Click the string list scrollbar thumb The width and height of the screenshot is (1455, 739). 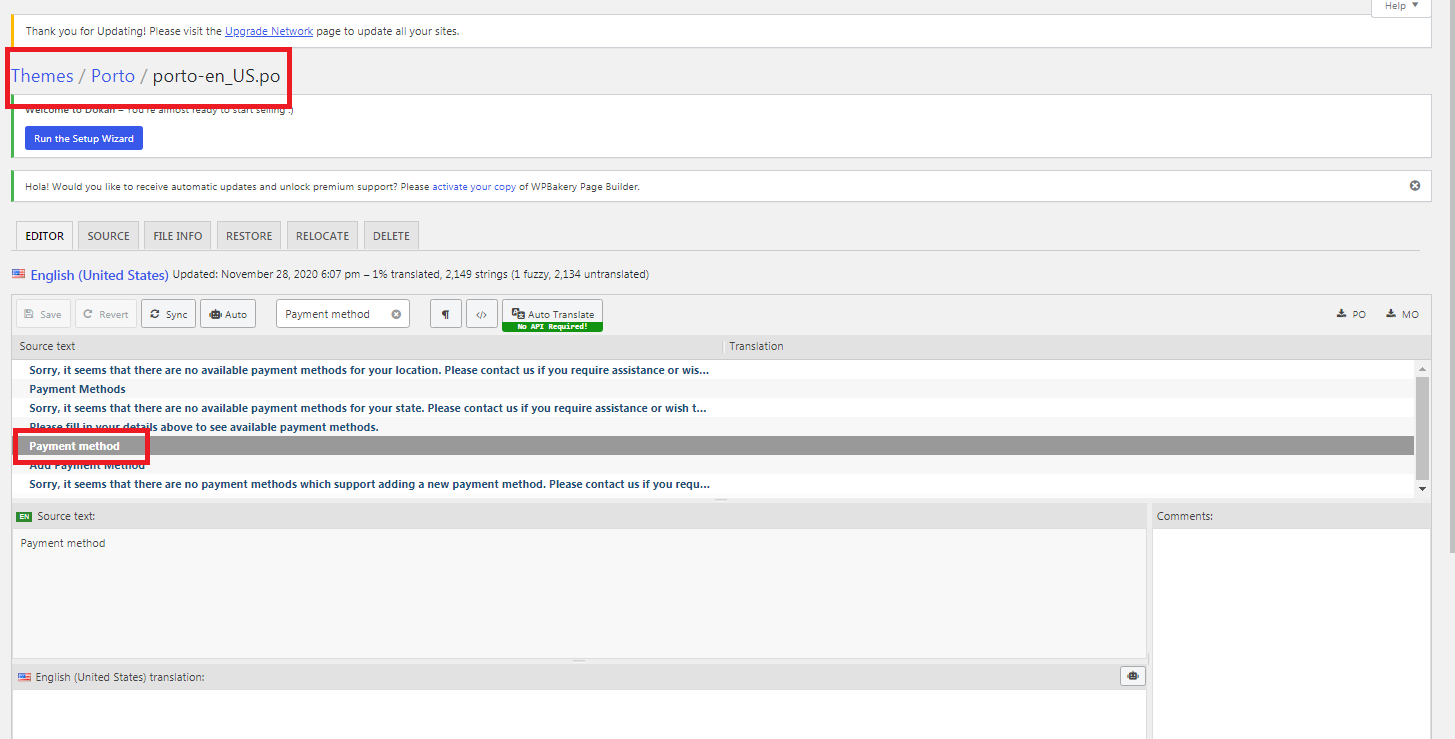click(x=1423, y=427)
